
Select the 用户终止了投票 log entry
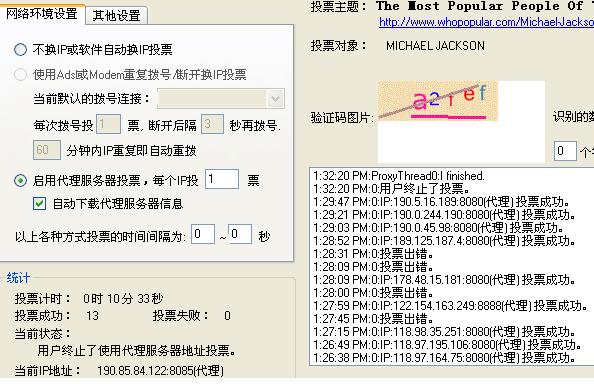coord(391,189)
